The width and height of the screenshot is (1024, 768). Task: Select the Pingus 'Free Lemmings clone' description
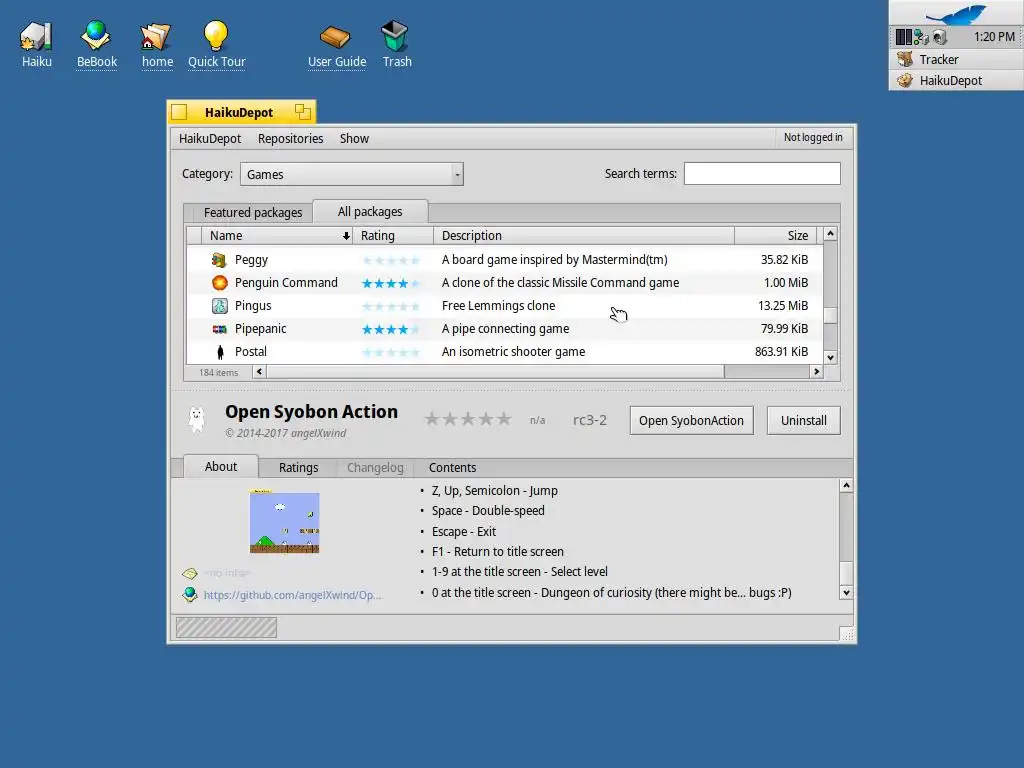coord(498,306)
